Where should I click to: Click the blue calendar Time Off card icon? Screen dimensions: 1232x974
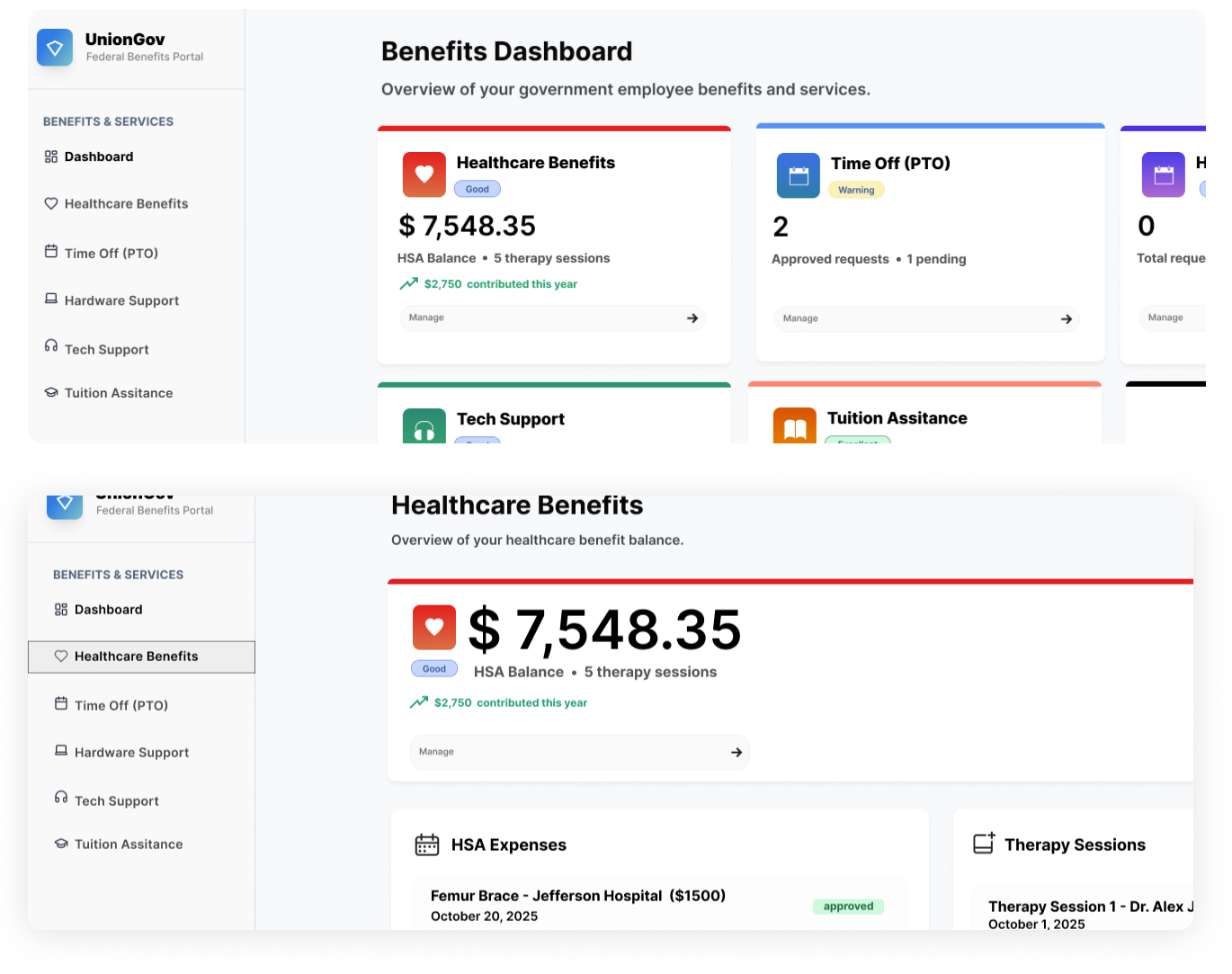(798, 175)
